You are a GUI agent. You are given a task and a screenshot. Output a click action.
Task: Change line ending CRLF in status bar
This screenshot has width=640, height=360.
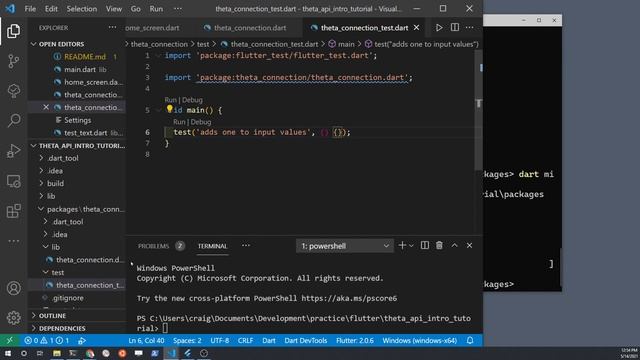(245, 340)
